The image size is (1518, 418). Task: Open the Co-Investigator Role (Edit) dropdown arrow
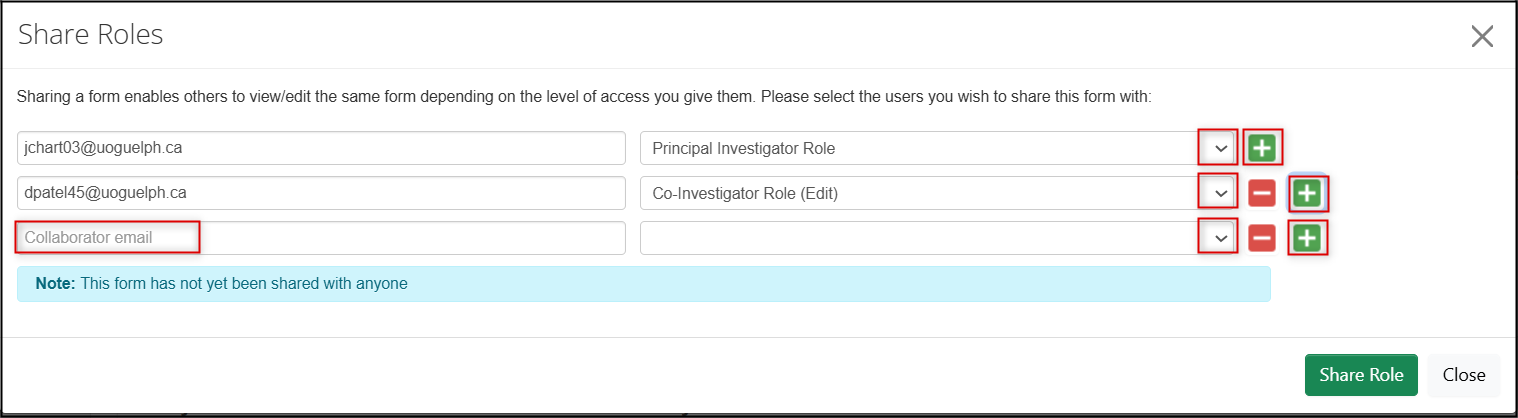(x=1219, y=193)
